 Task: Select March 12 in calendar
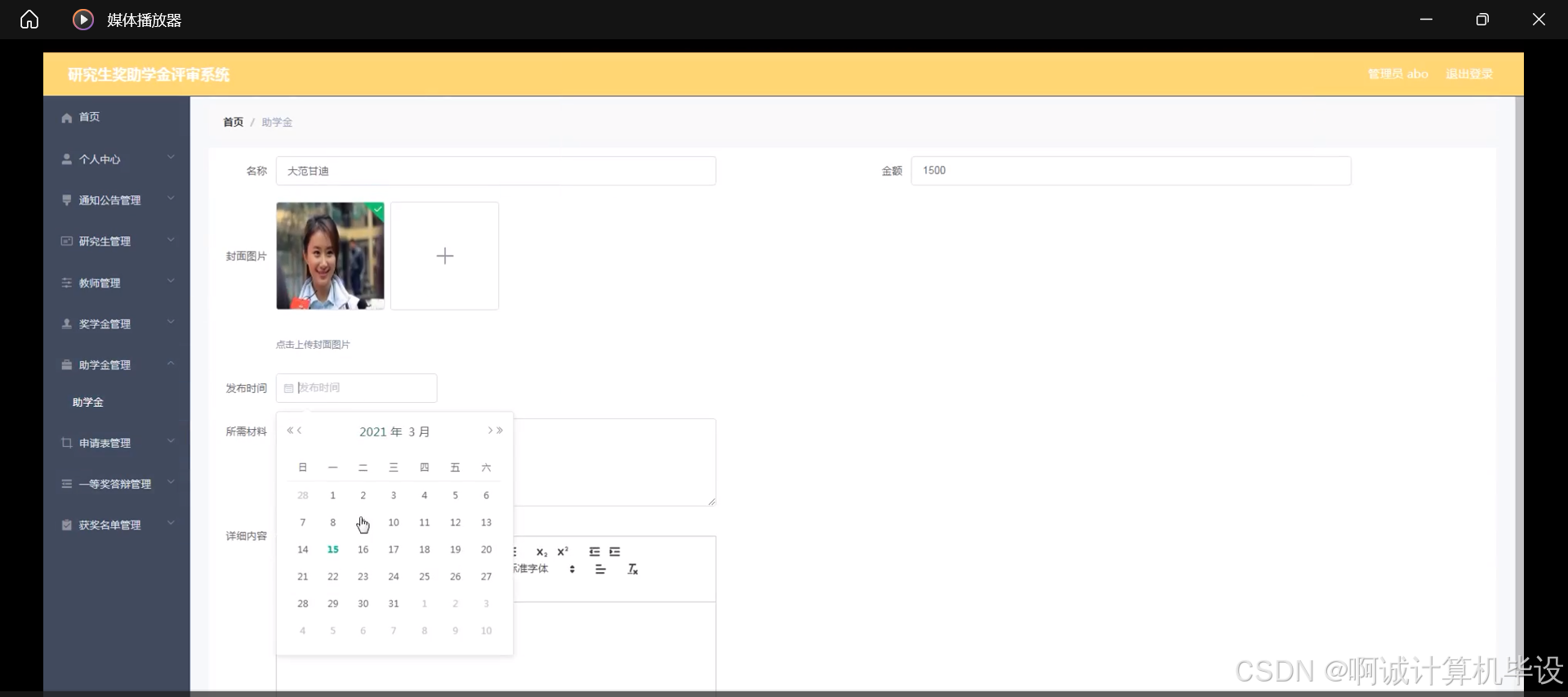pos(456,522)
